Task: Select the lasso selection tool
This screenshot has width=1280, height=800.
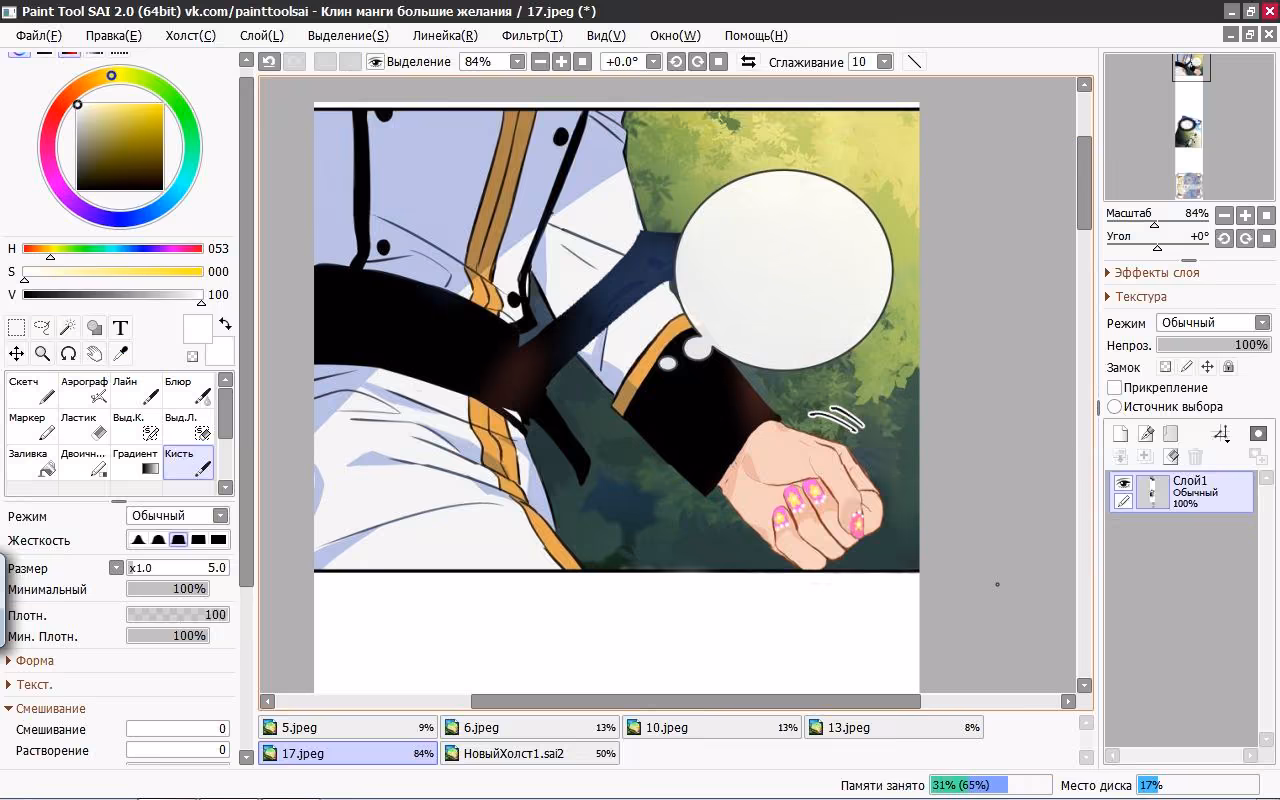Action: point(42,328)
